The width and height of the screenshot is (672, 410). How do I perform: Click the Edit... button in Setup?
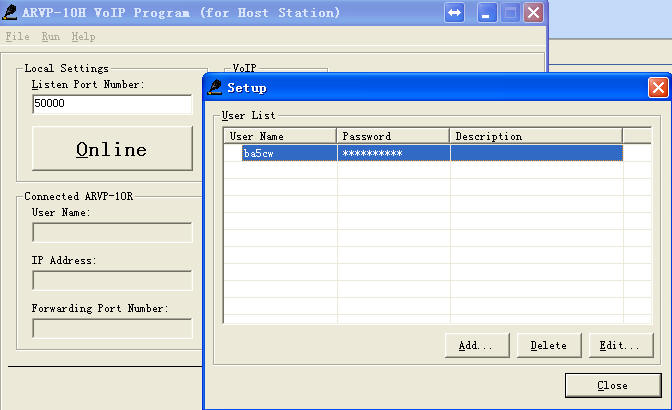621,345
